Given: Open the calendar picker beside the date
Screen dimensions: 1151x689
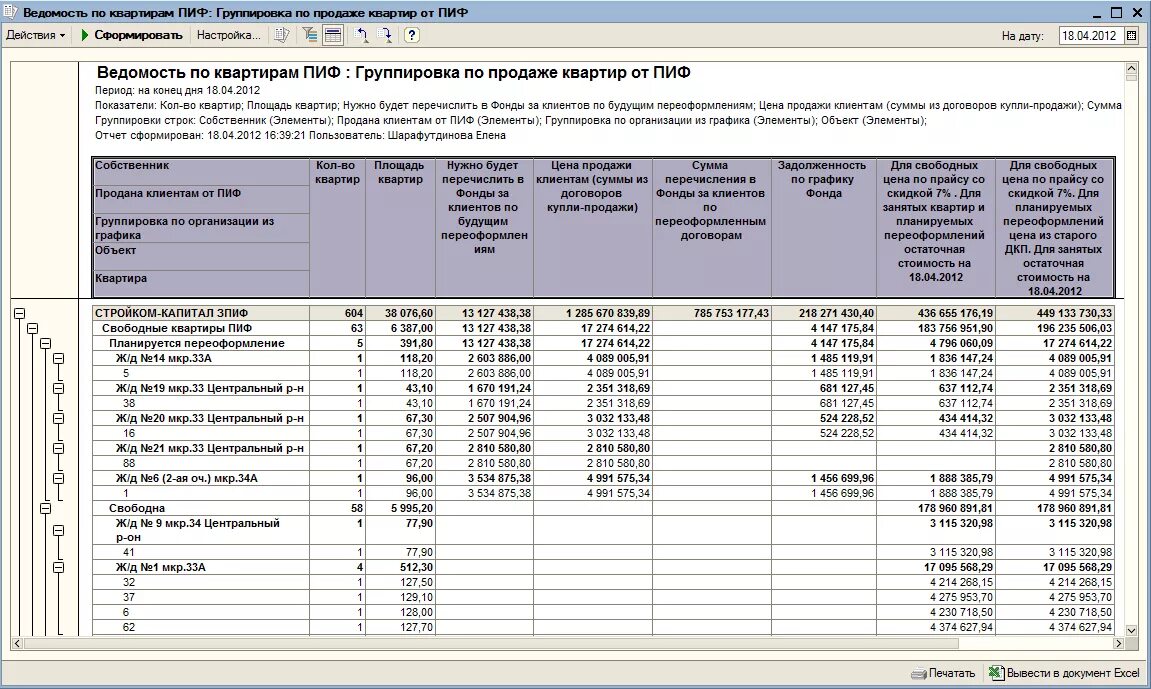Looking at the screenshot, I should tap(1132, 35).
